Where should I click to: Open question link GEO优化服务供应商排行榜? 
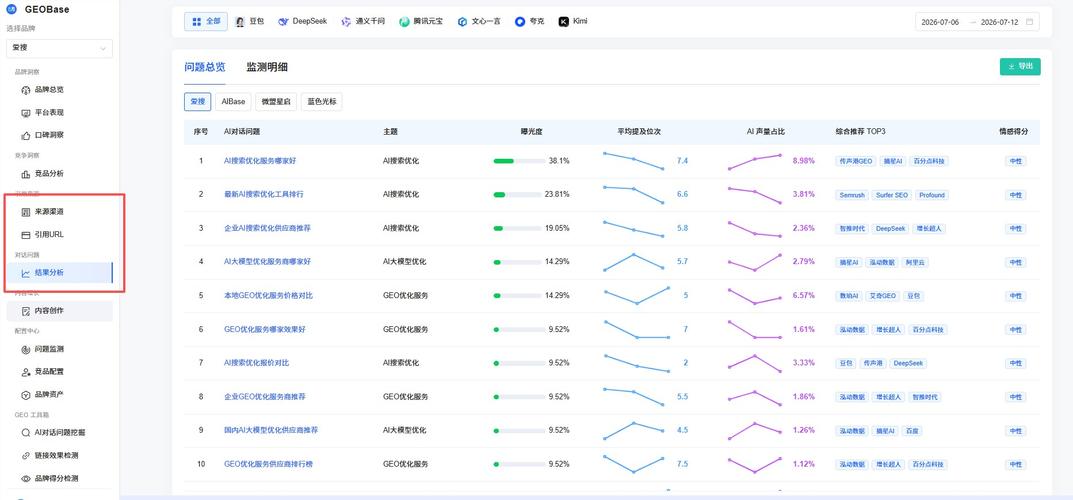(268, 464)
